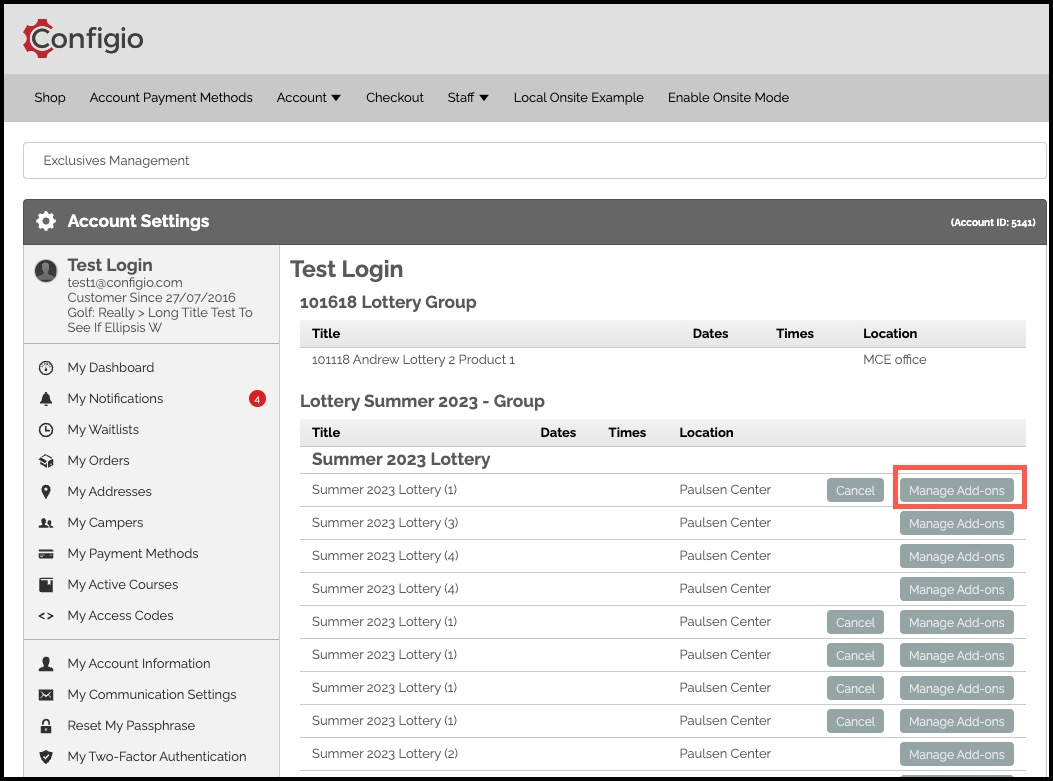The height and width of the screenshot is (781, 1053).
Task: Open Account Payment Methods in navigation
Action: 171,97
